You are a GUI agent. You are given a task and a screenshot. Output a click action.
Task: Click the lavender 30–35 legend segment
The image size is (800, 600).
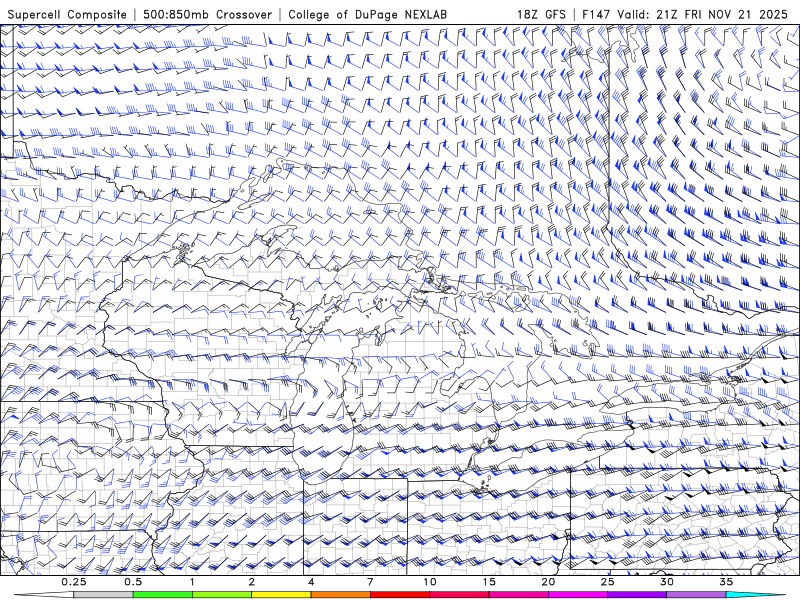696,595
